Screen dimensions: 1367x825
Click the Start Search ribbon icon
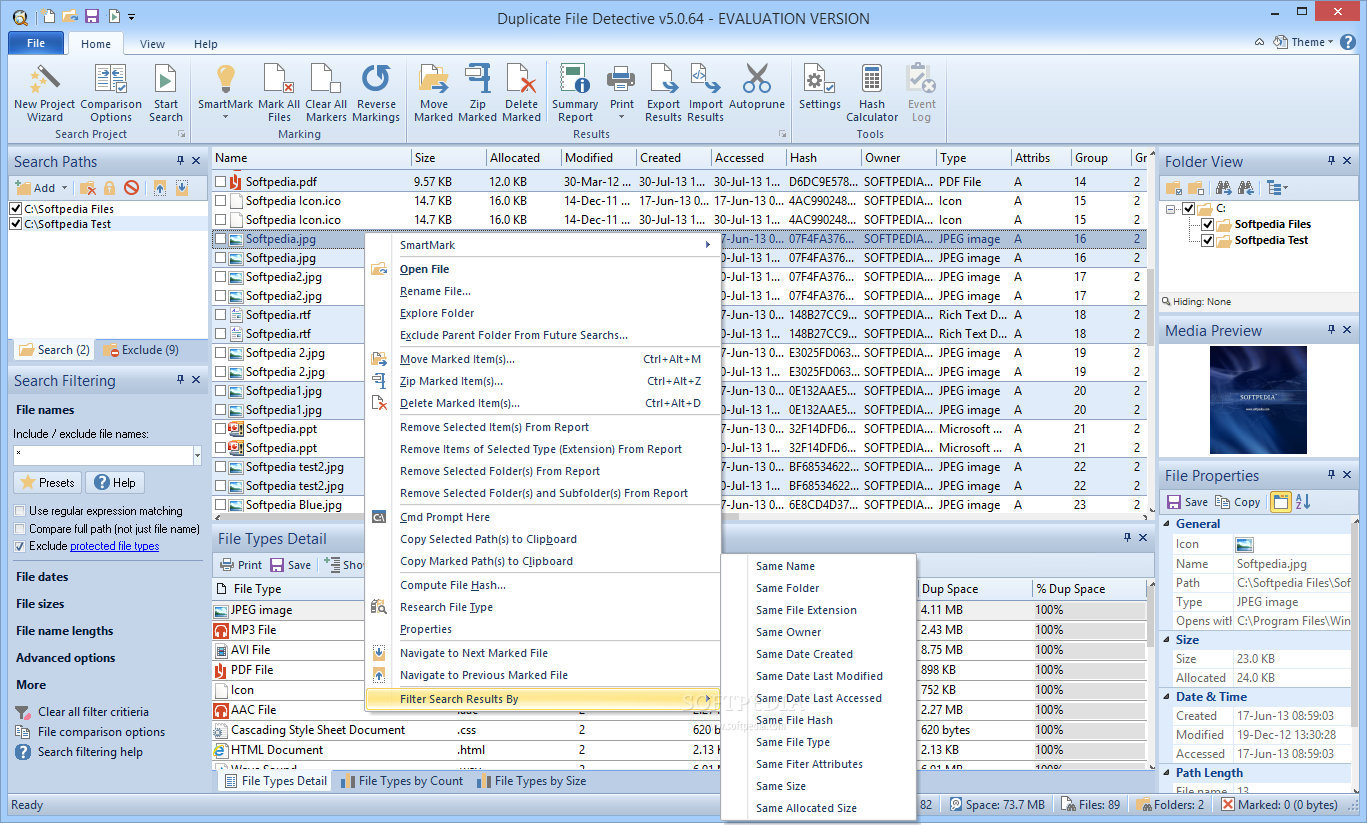click(166, 93)
